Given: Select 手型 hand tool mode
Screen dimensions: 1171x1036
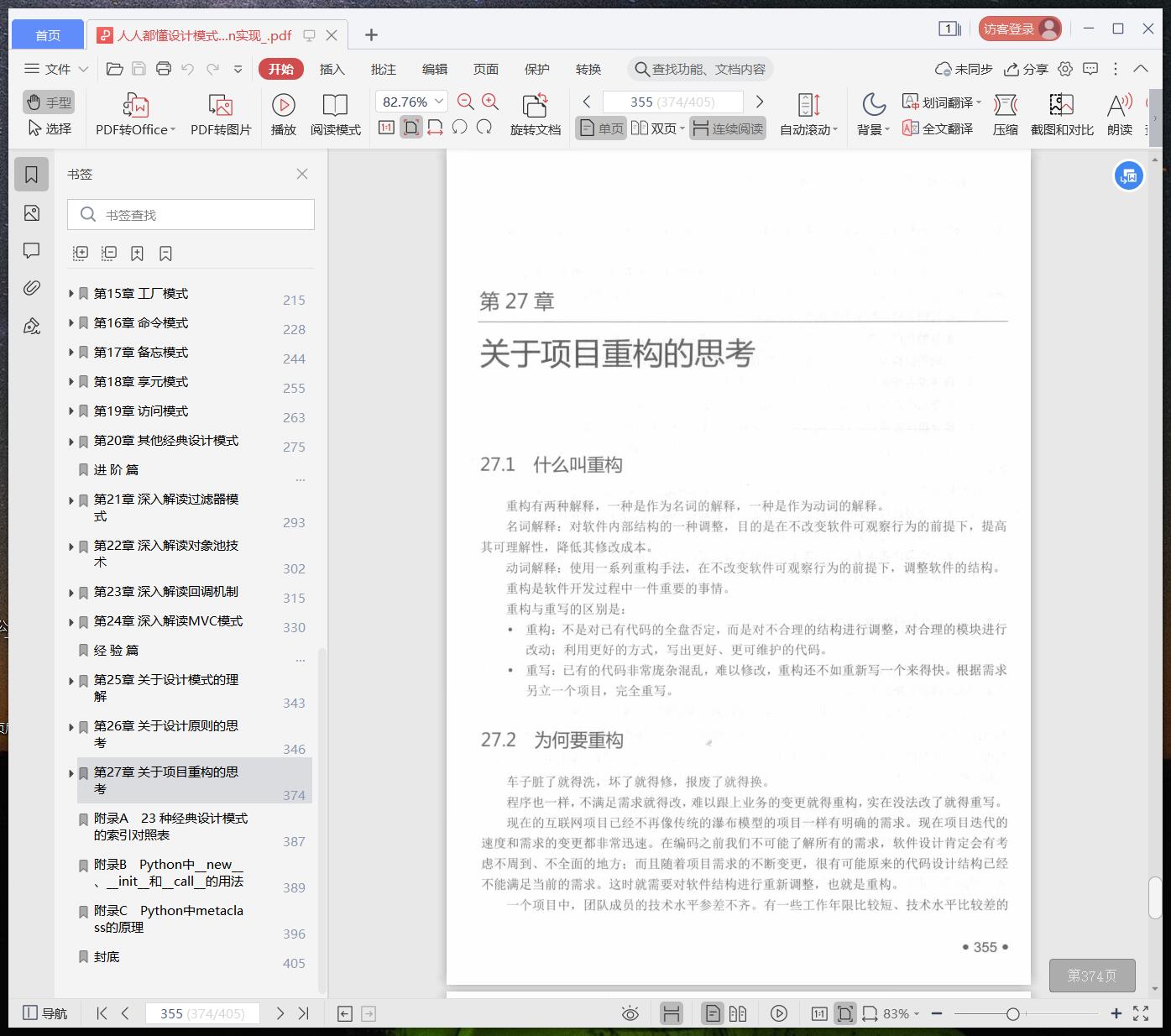Looking at the screenshot, I should coord(49,102).
